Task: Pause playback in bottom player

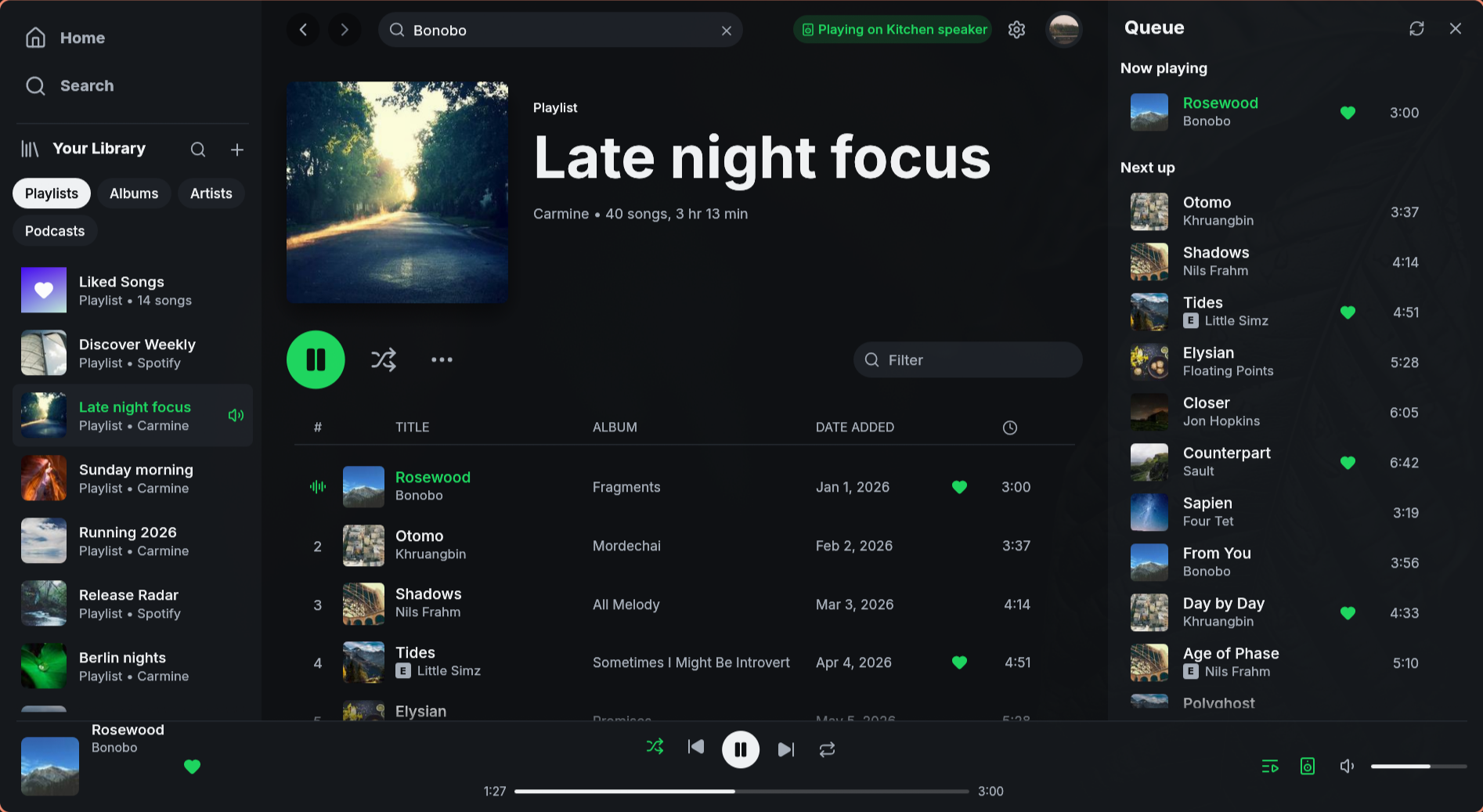Action: pyautogui.click(x=740, y=749)
